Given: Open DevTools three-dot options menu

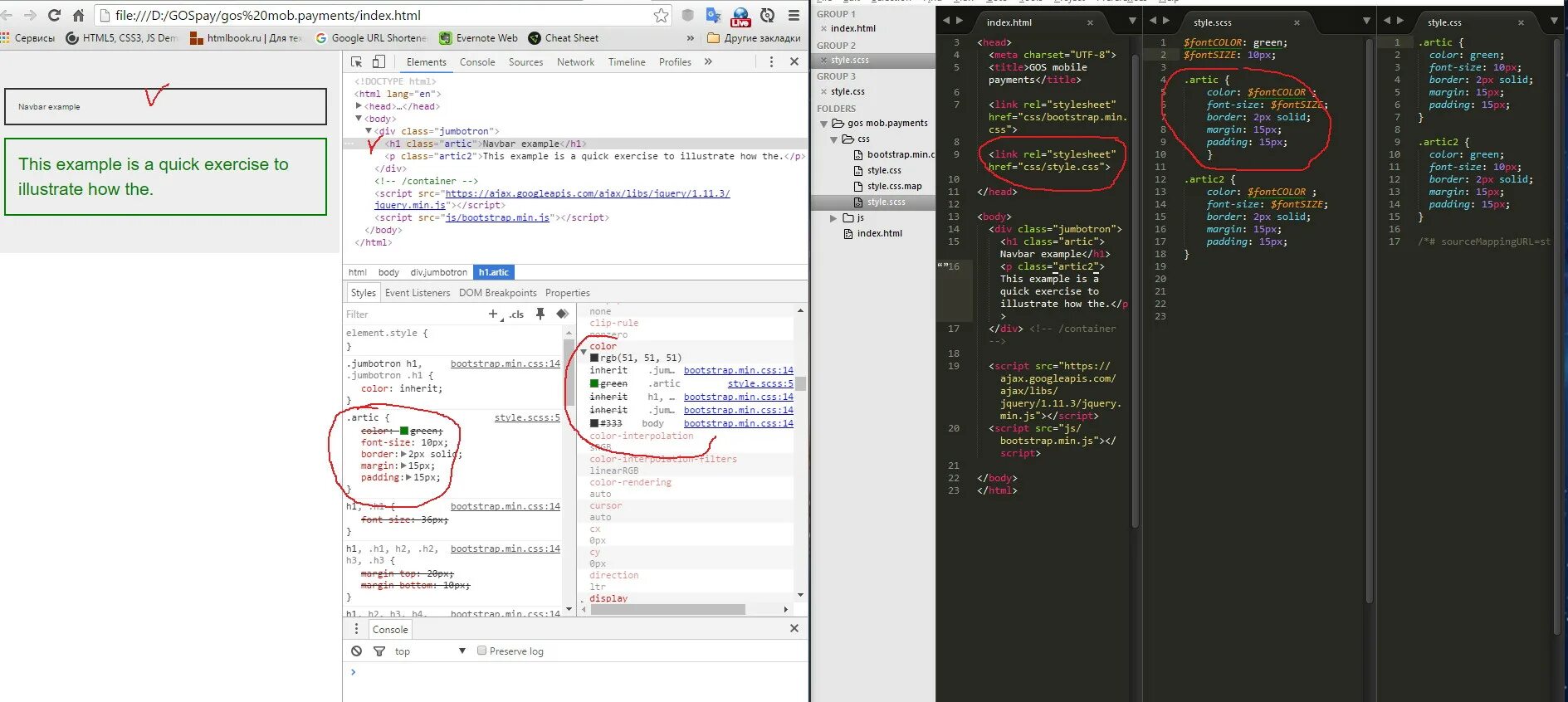Looking at the screenshot, I should coord(771,61).
